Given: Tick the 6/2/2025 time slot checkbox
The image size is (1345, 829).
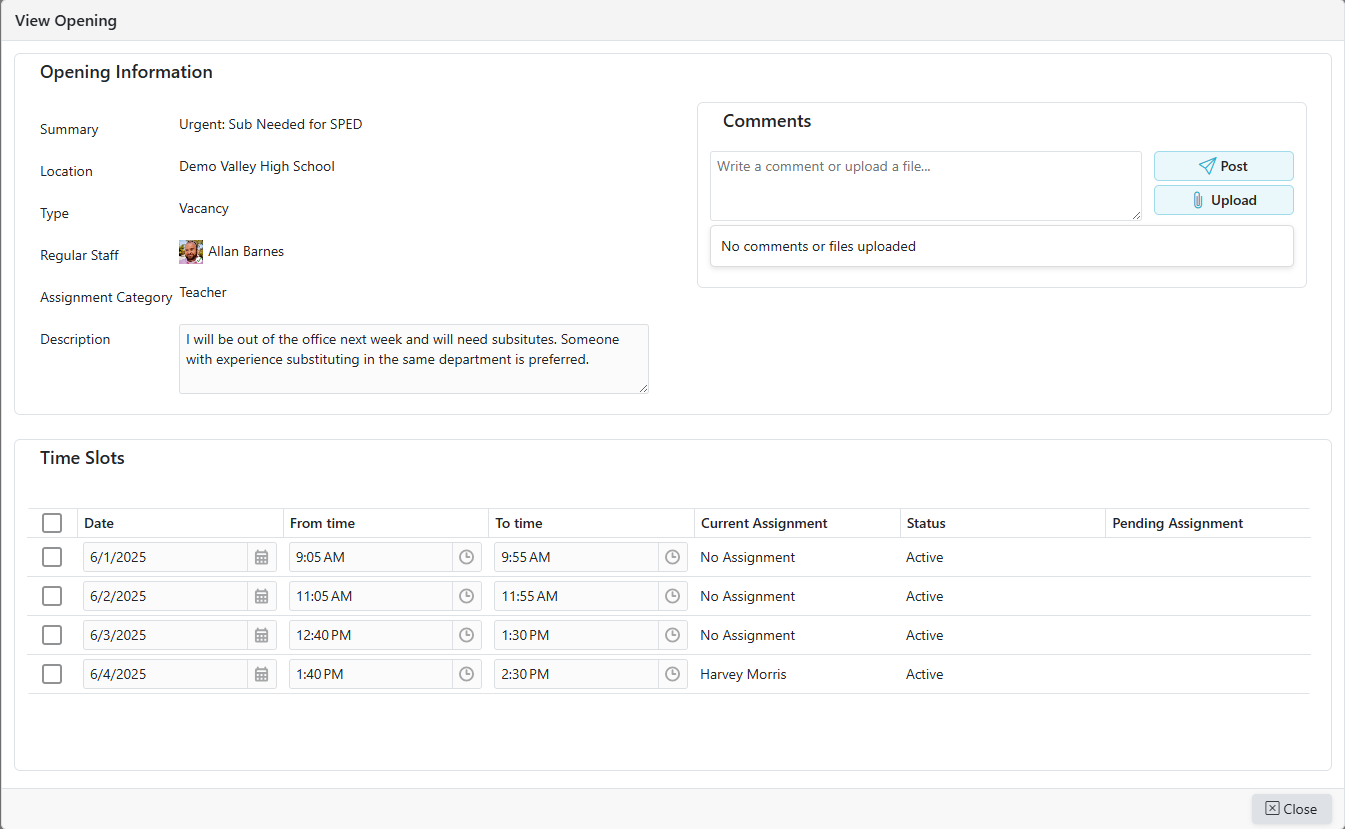Looking at the screenshot, I should (x=52, y=596).
